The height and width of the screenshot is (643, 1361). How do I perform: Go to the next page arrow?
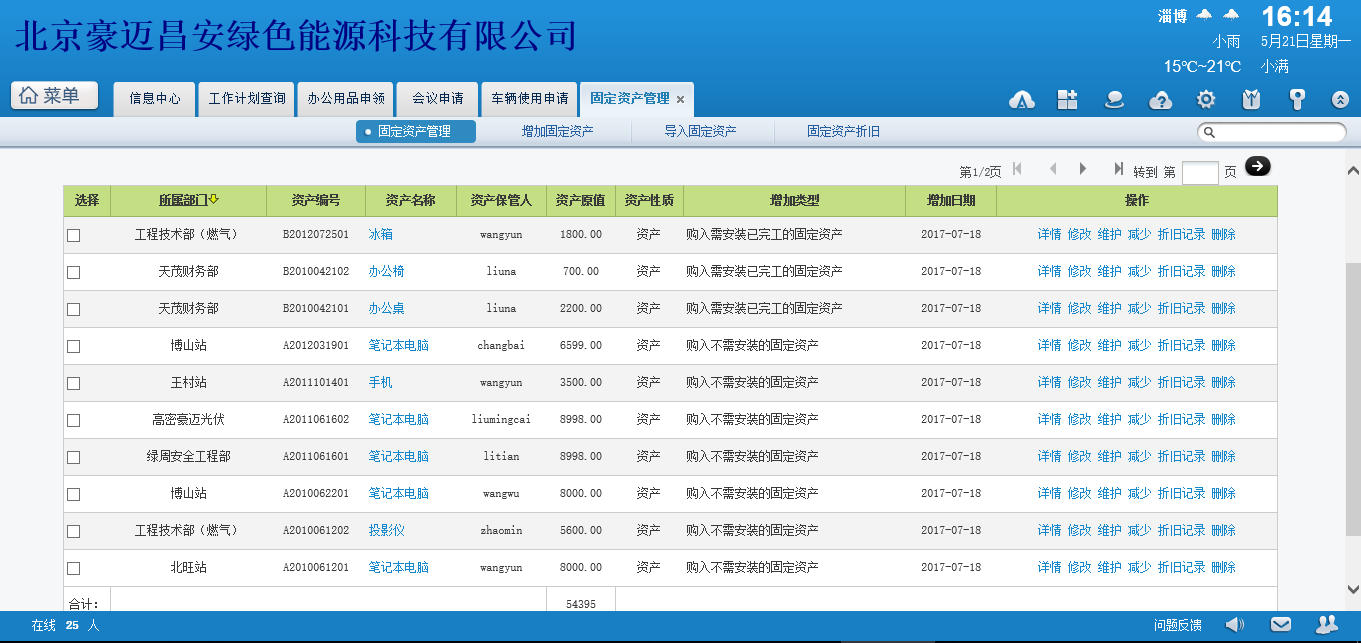(x=1083, y=169)
